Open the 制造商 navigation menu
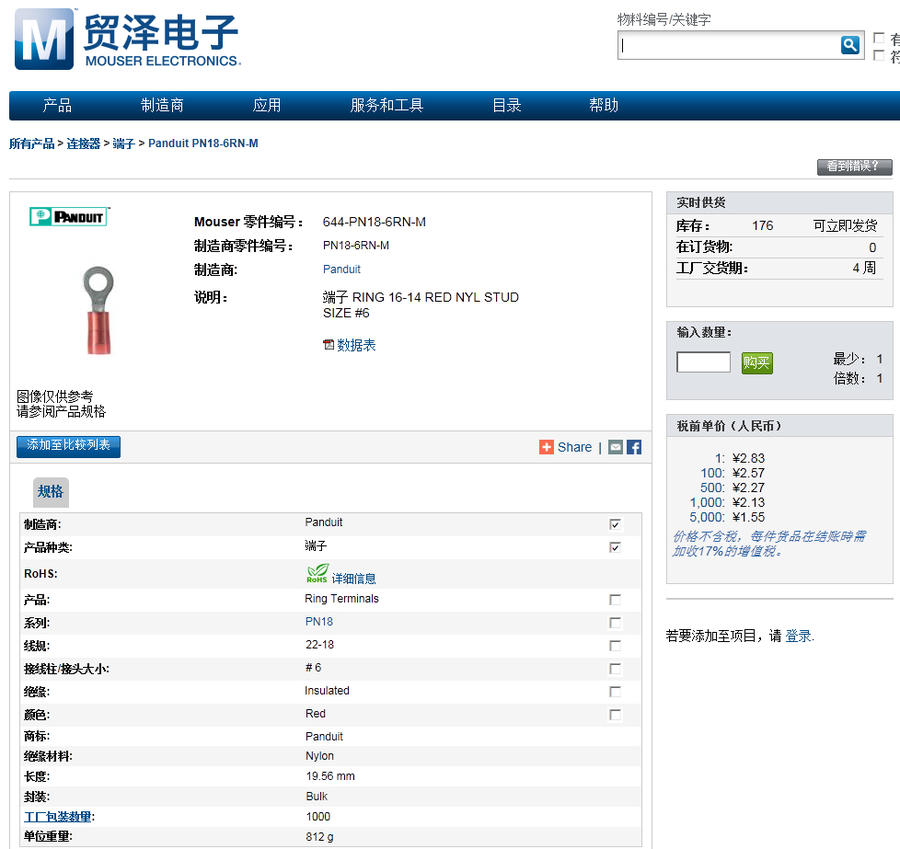900x849 pixels. point(162,105)
